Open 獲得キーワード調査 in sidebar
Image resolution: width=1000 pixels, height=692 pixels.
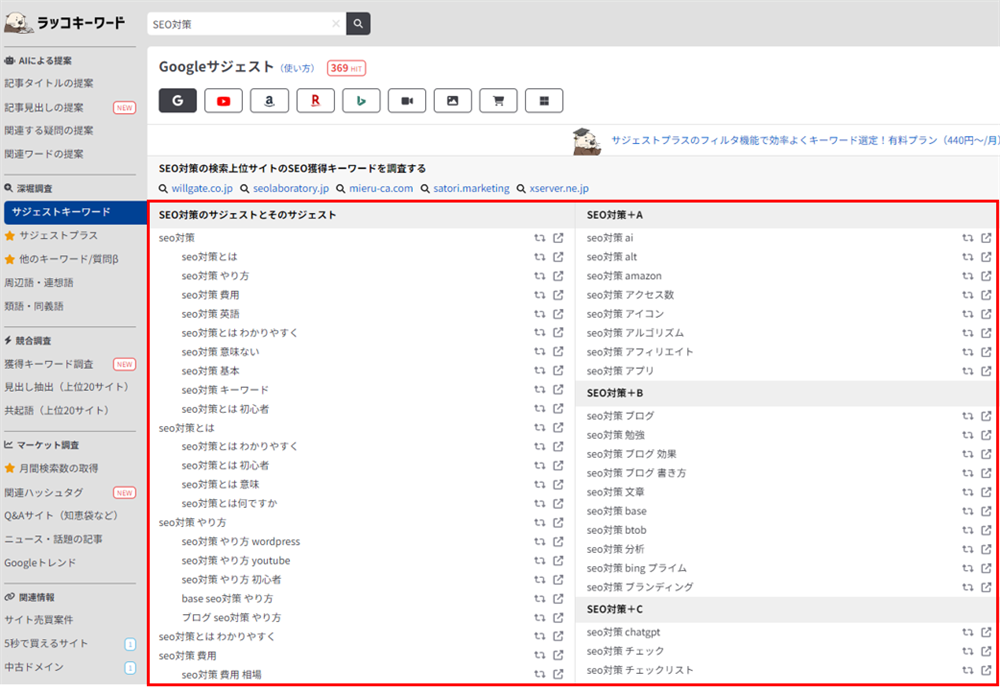pos(49,364)
